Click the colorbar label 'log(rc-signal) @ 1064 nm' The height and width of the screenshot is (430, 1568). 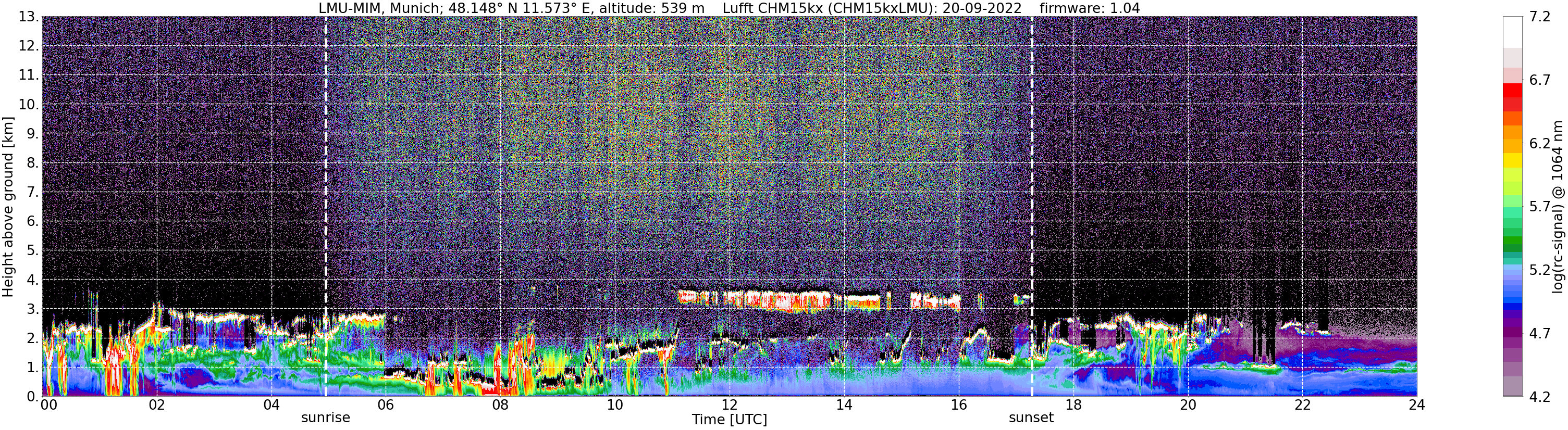(x=1557, y=207)
